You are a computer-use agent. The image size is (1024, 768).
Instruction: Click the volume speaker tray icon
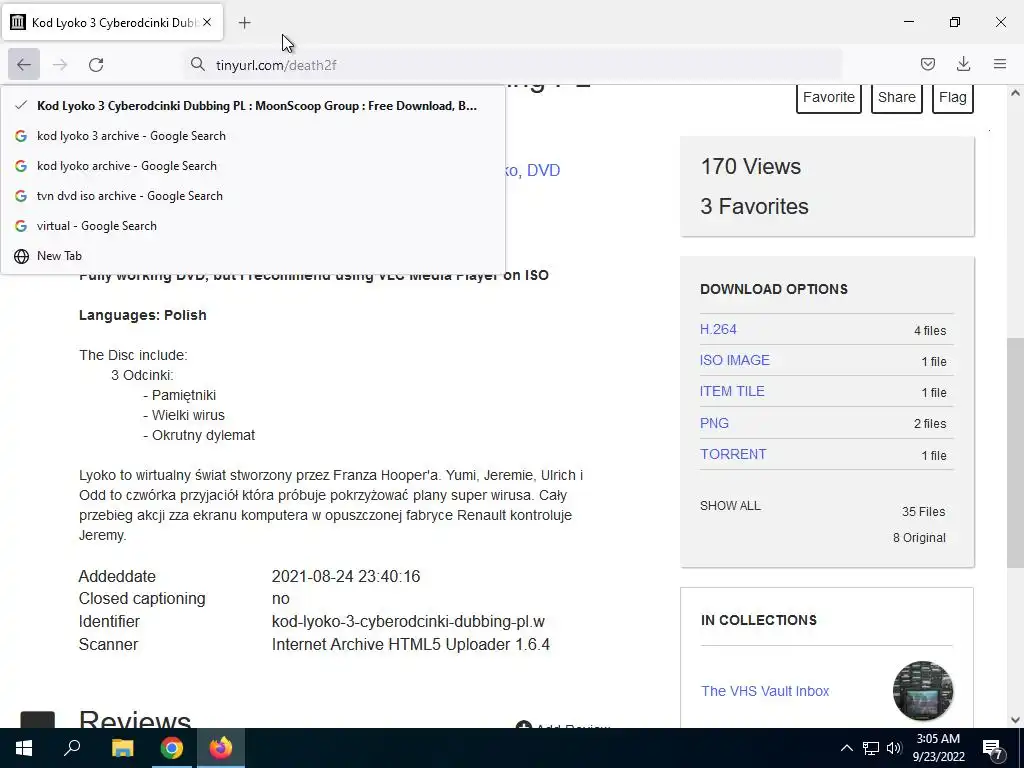pos(894,748)
